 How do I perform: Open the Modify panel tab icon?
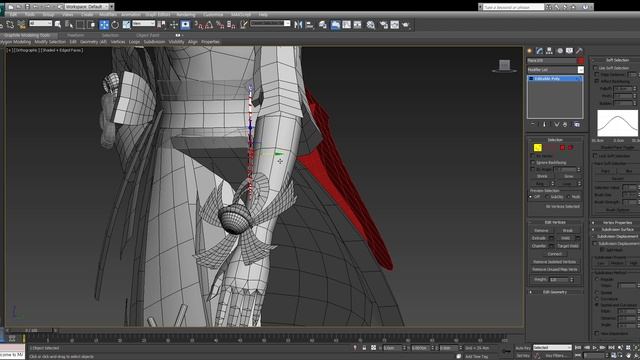pyautogui.click(x=540, y=51)
